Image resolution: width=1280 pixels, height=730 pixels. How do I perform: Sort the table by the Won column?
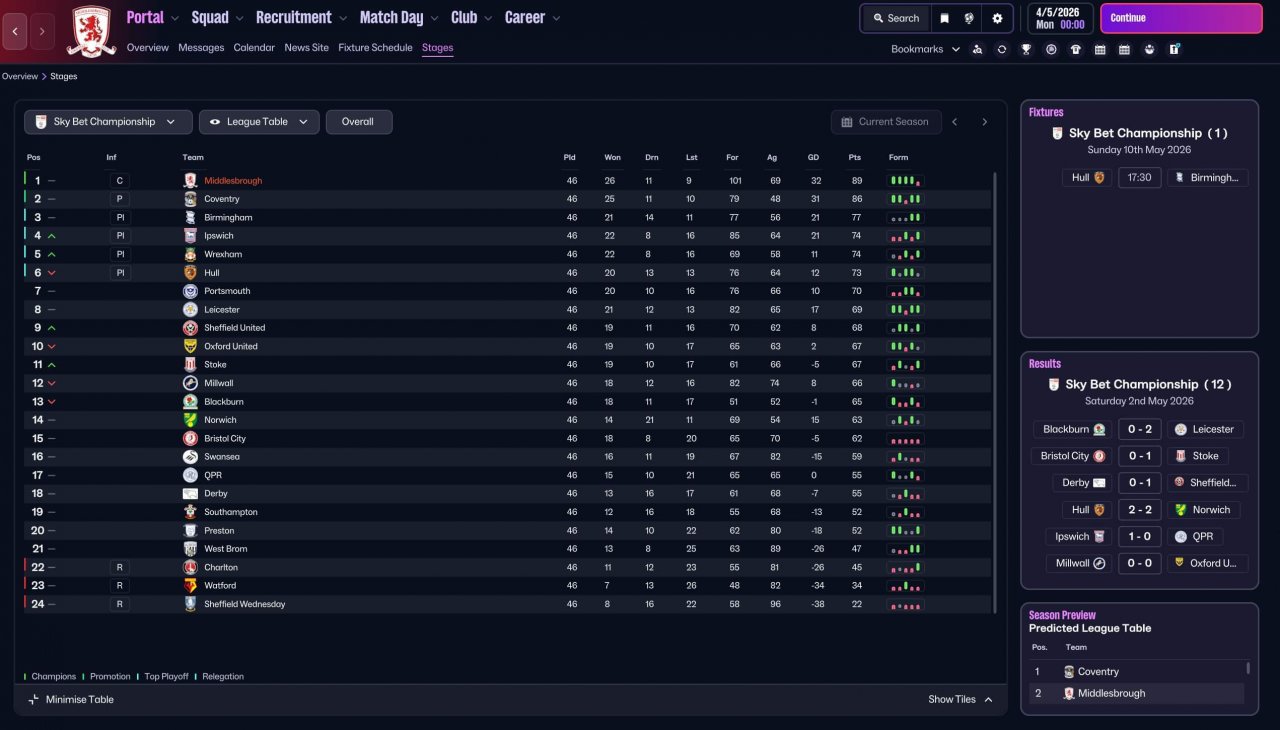(x=612, y=157)
